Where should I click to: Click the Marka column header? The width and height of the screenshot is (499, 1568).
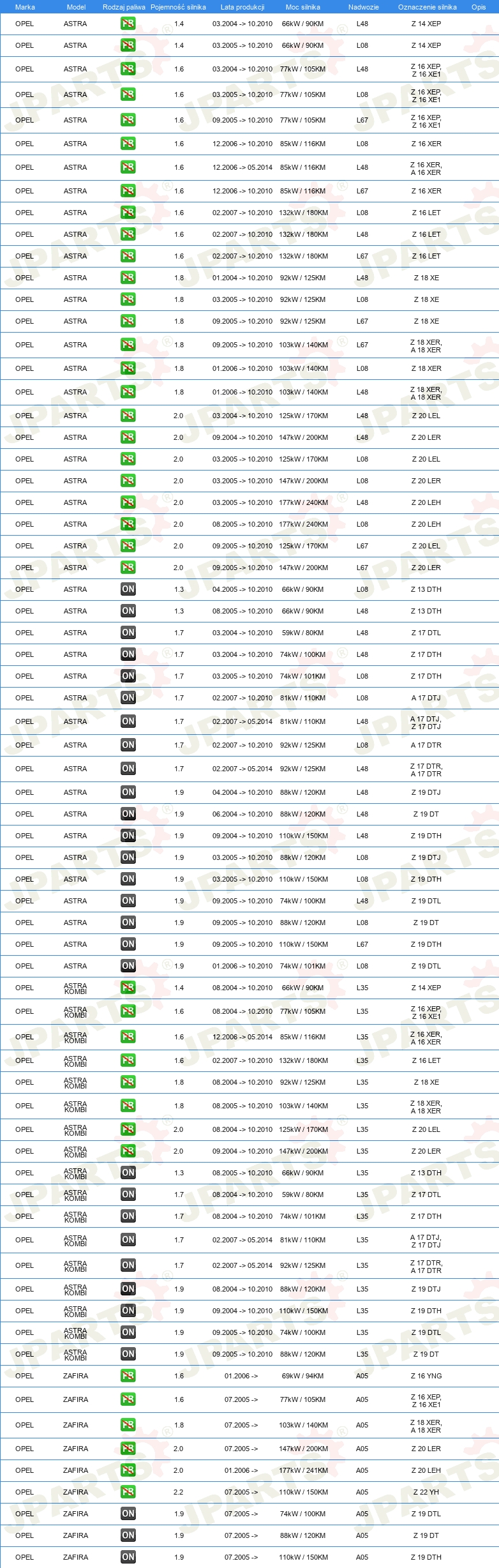click(x=25, y=7)
